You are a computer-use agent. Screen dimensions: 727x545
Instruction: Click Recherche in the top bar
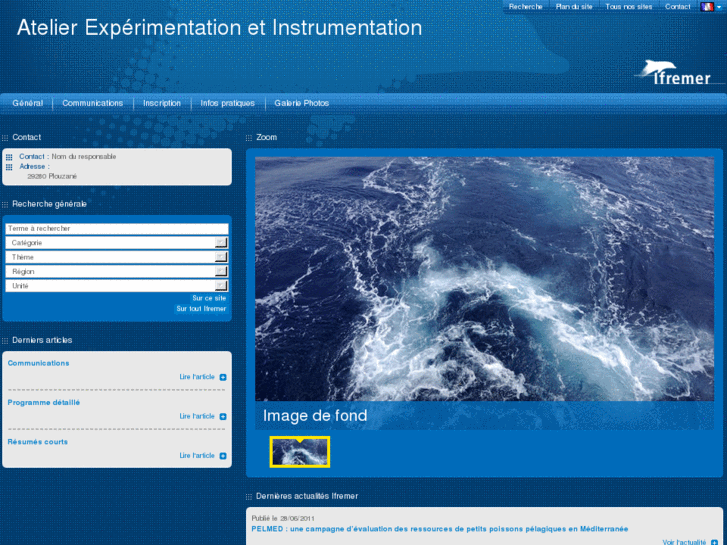pyautogui.click(x=525, y=6)
